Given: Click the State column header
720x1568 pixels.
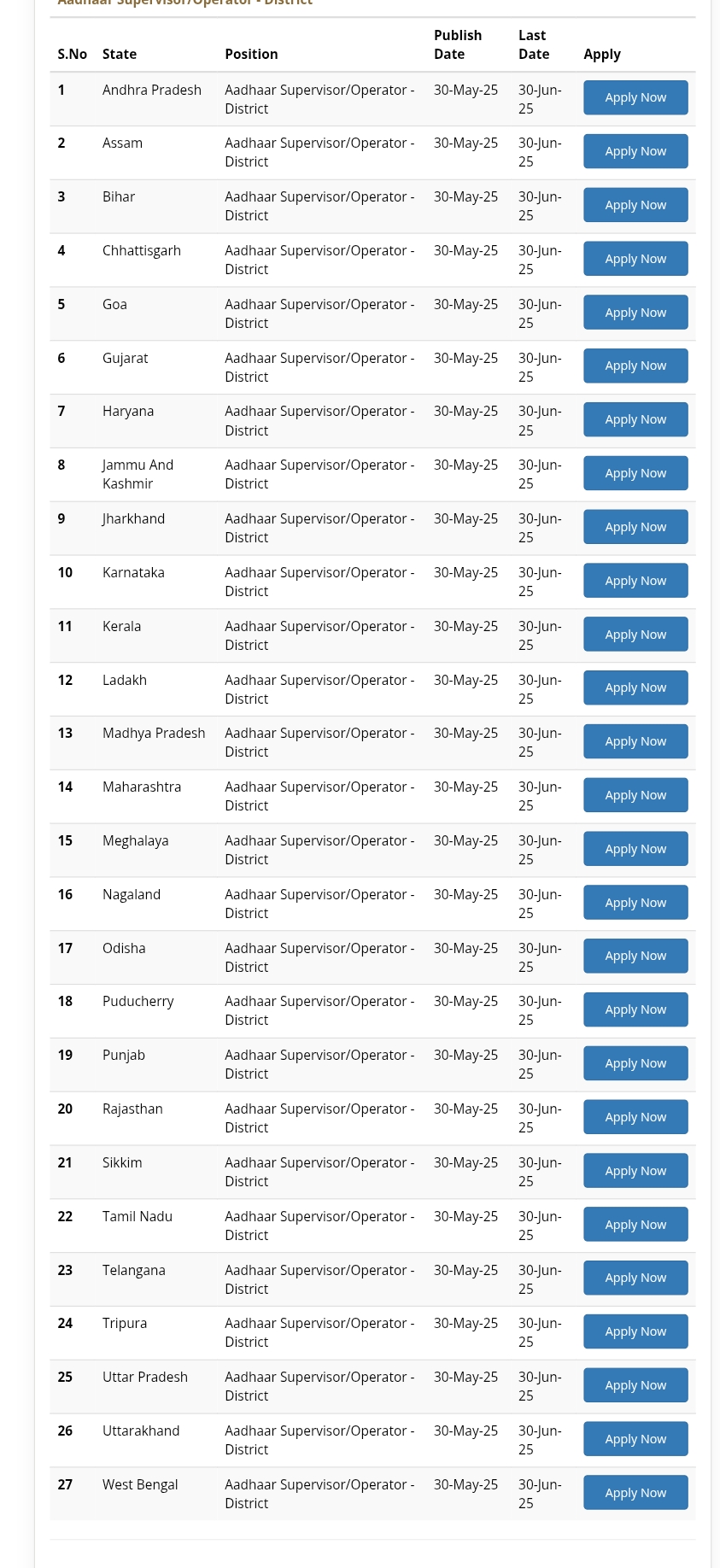Looking at the screenshot, I should (119, 53).
